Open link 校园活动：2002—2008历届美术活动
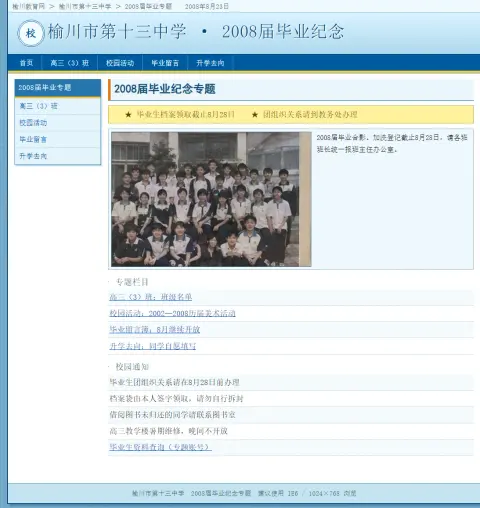 [172, 313]
